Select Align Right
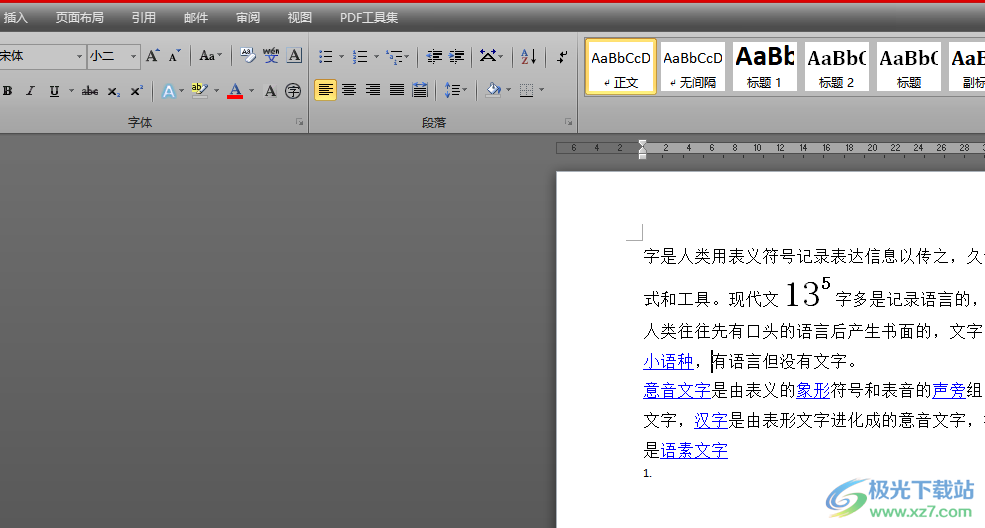 (373, 90)
